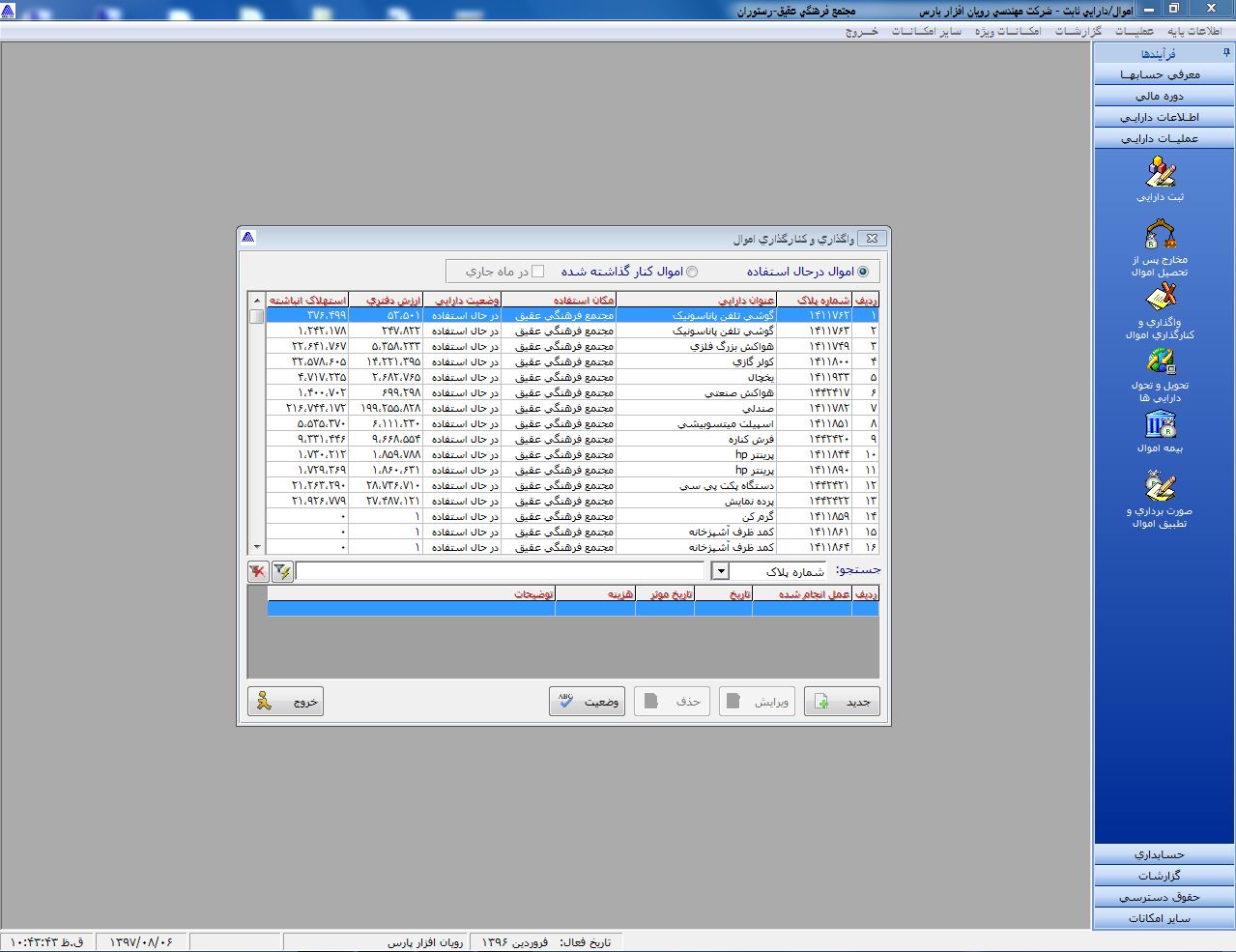Click the date ۱۳۹۷/۰۸/۰۶ in the status bar
This screenshot has width=1236, height=952.
(140, 941)
